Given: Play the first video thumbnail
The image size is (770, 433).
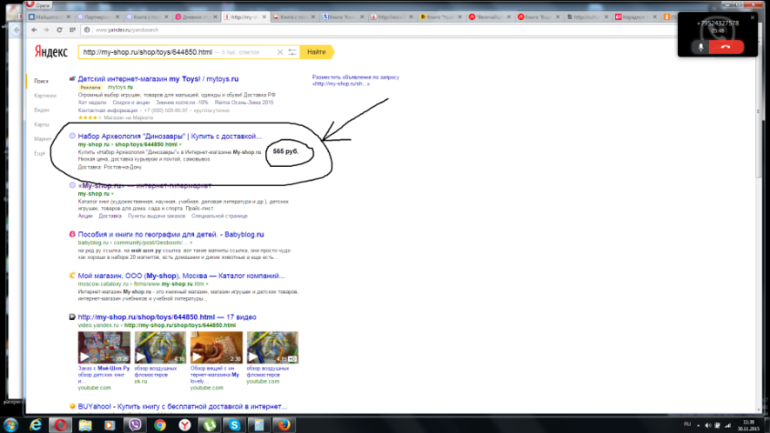Looking at the screenshot, I should click(102, 349).
